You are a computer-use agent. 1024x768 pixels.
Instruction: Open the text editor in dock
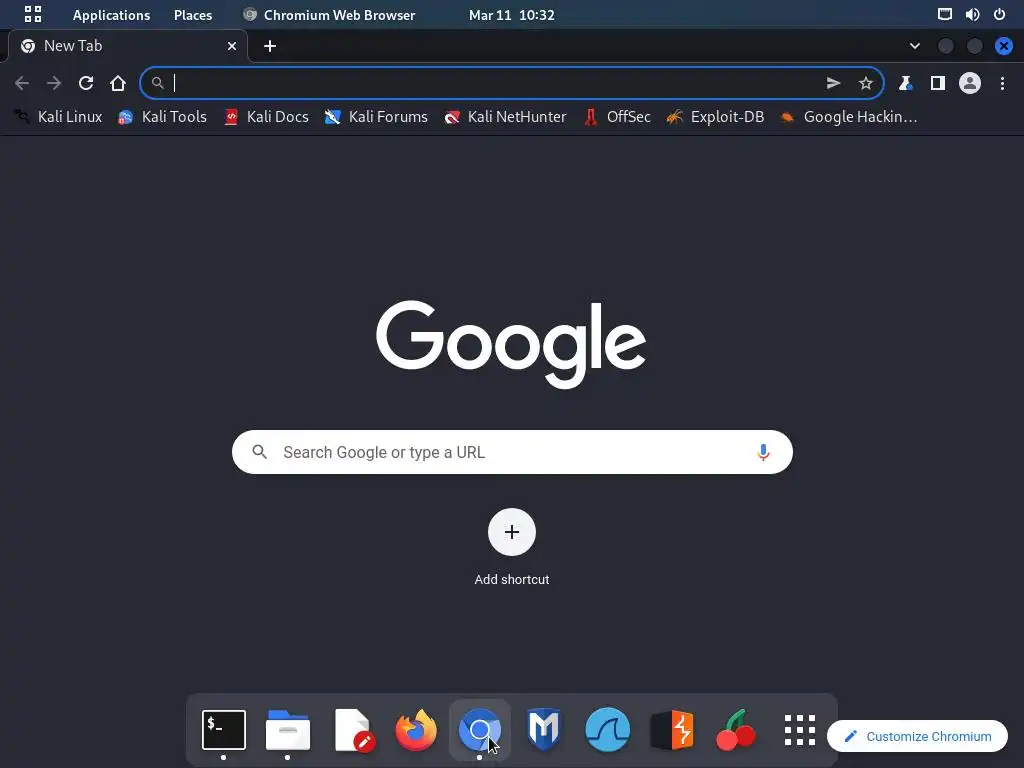coord(353,729)
